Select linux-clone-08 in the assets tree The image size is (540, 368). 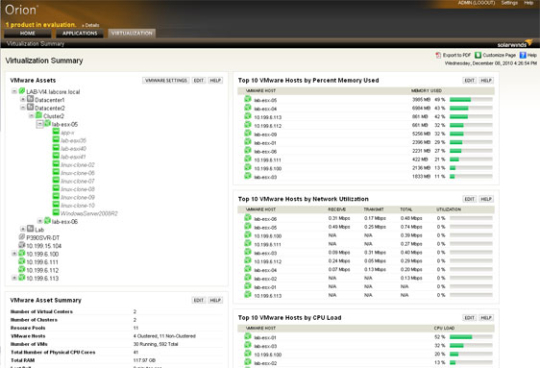click(78, 189)
